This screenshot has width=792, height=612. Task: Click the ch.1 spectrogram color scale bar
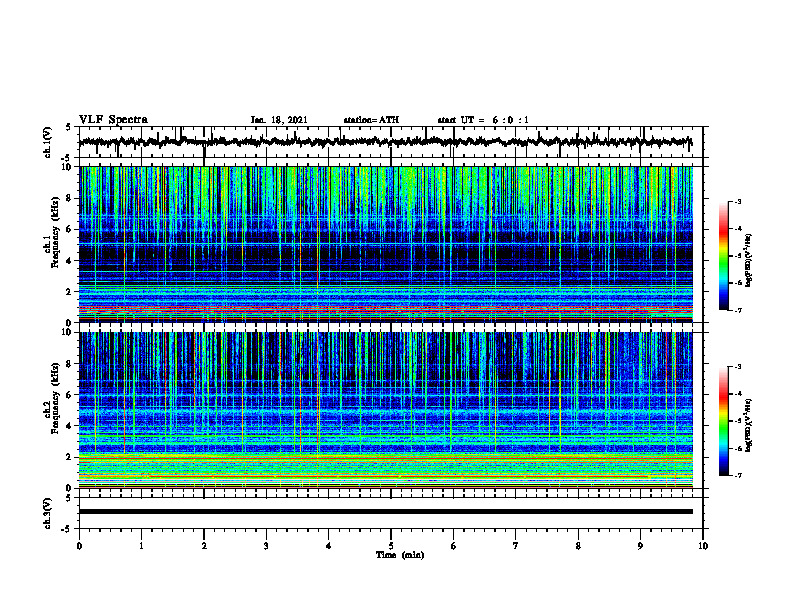tap(723, 255)
